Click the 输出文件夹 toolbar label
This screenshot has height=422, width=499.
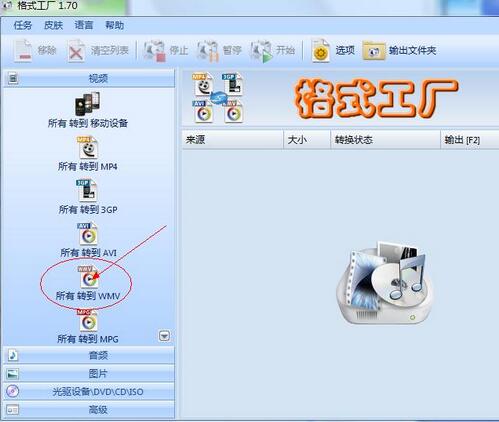click(x=413, y=51)
